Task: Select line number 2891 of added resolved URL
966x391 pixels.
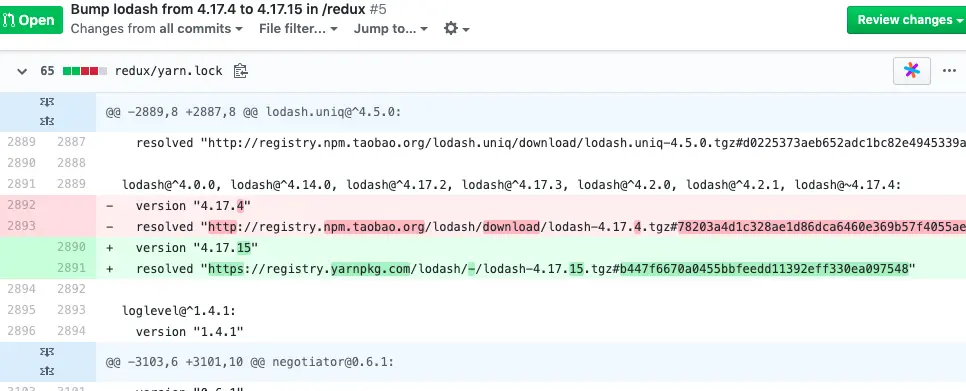Action: click(71, 268)
